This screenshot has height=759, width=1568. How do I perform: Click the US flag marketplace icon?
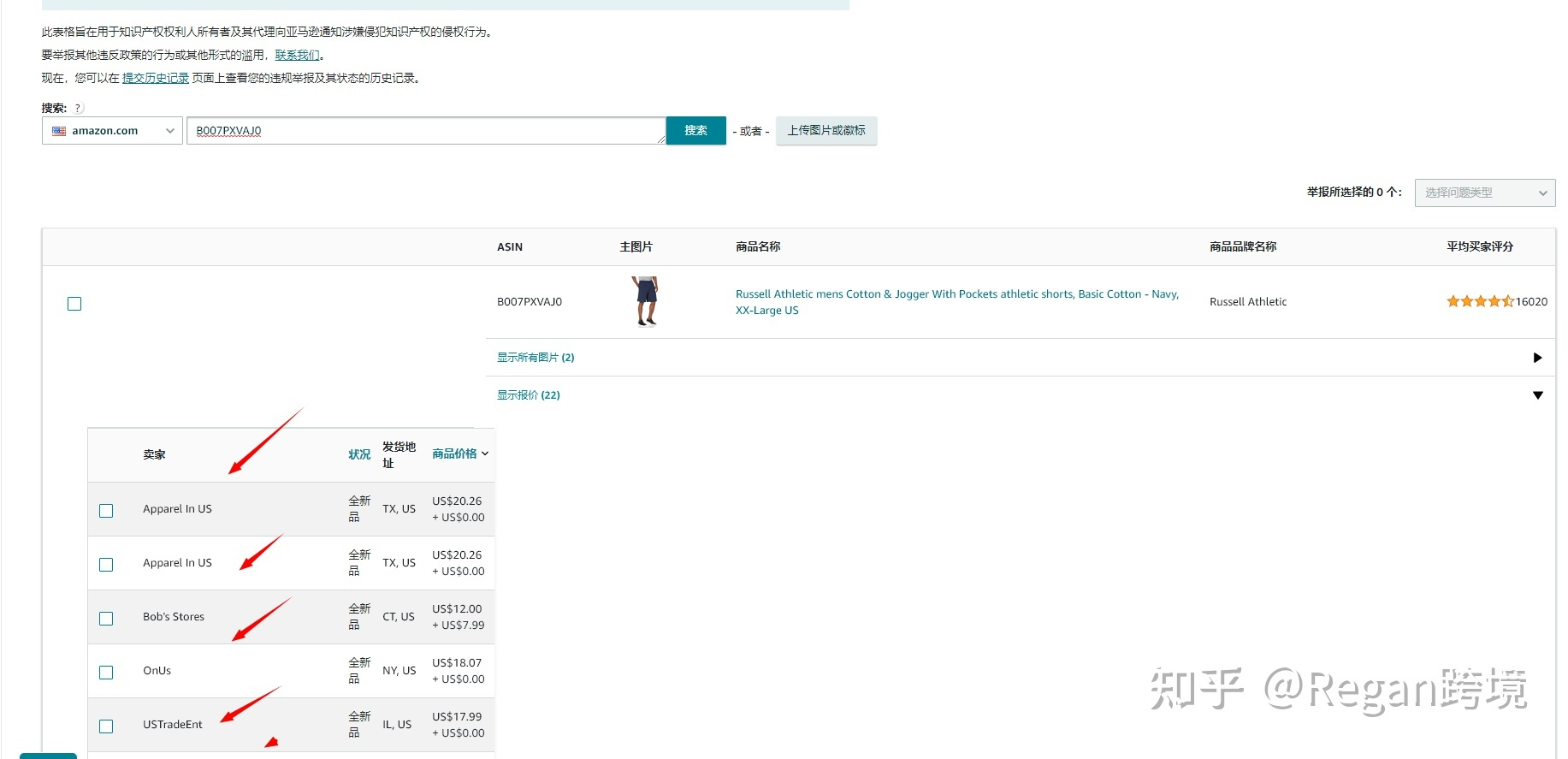59,131
